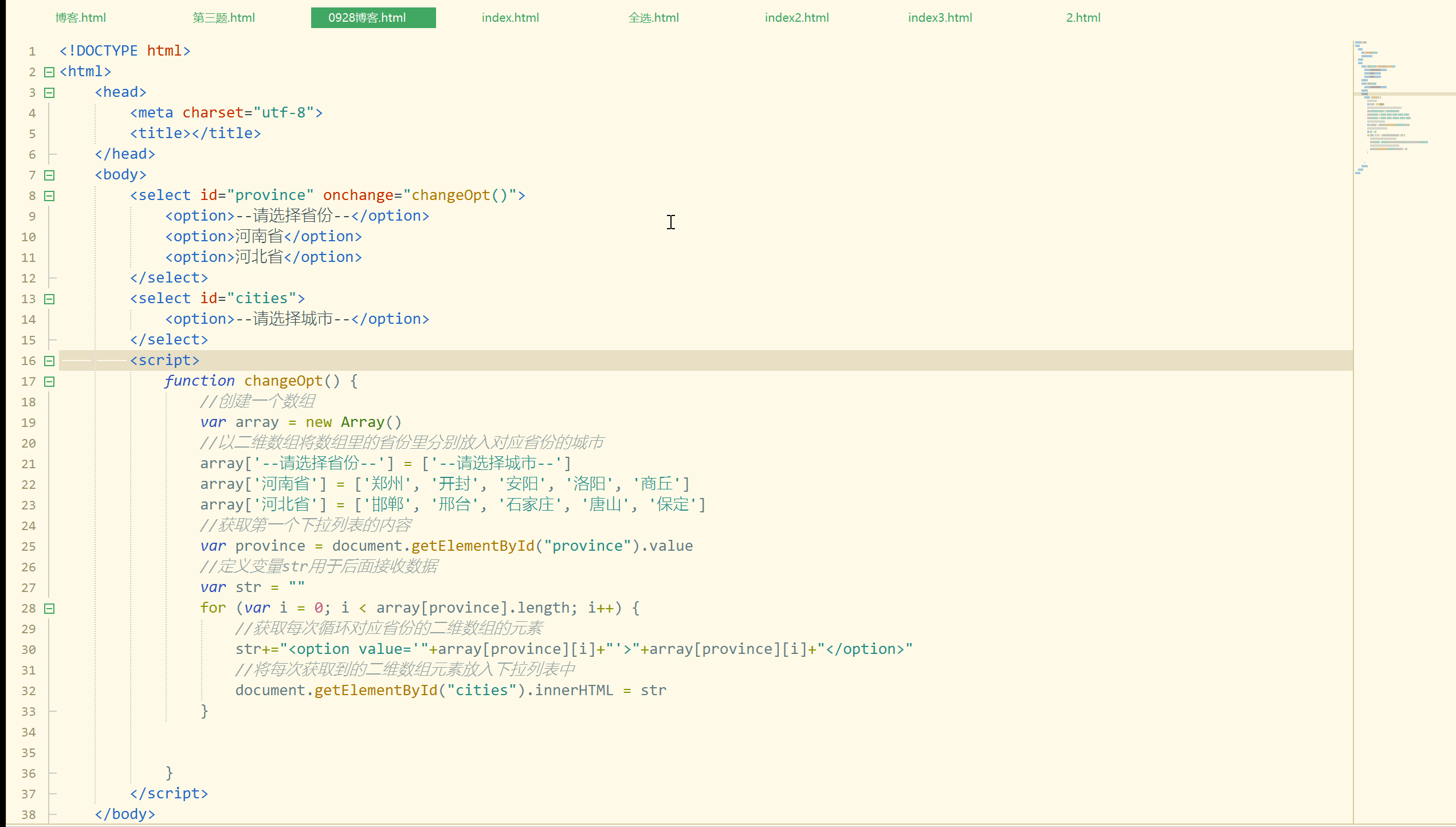Open the 全选.html tab
The width and height of the screenshot is (1456, 827).
pyautogui.click(x=653, y=18)
